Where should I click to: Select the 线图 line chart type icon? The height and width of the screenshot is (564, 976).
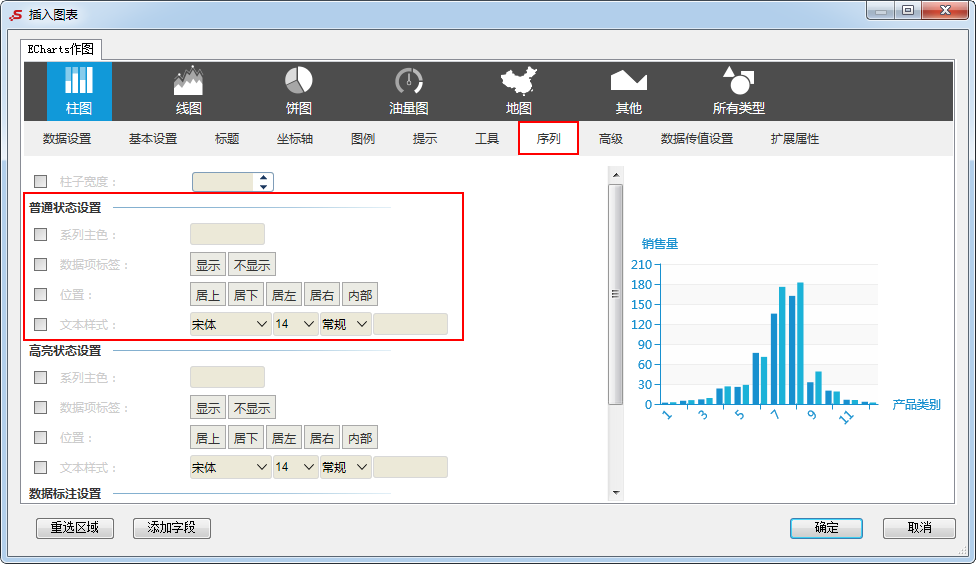(x=189, y=91)
